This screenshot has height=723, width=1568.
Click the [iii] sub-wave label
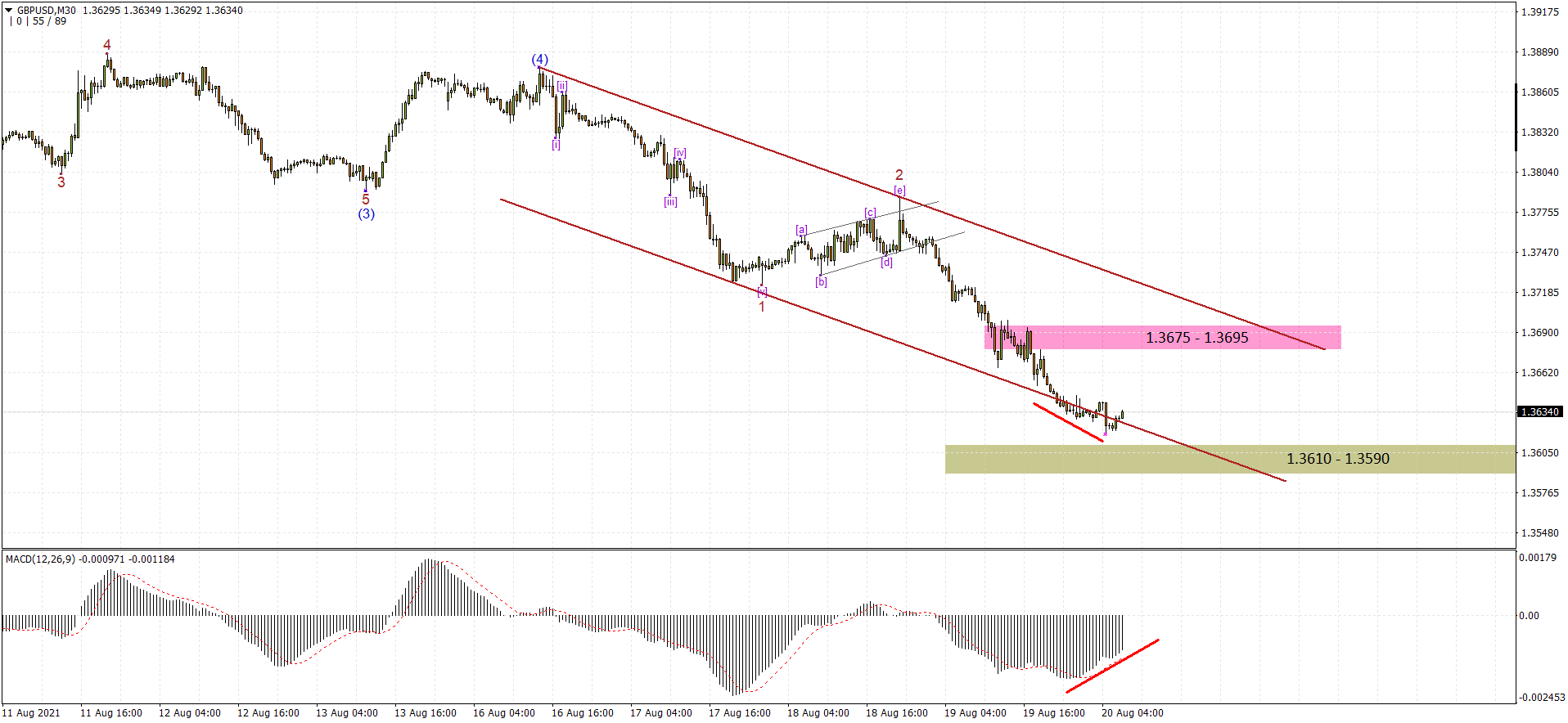click(x=670, y=202)
